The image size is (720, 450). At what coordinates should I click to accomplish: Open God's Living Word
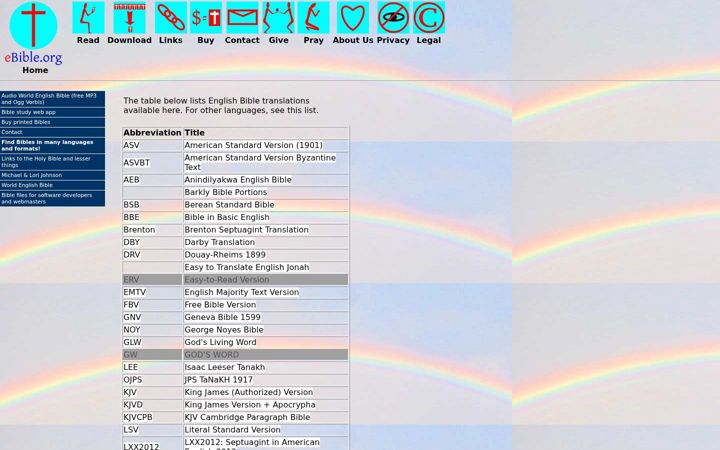220,342
